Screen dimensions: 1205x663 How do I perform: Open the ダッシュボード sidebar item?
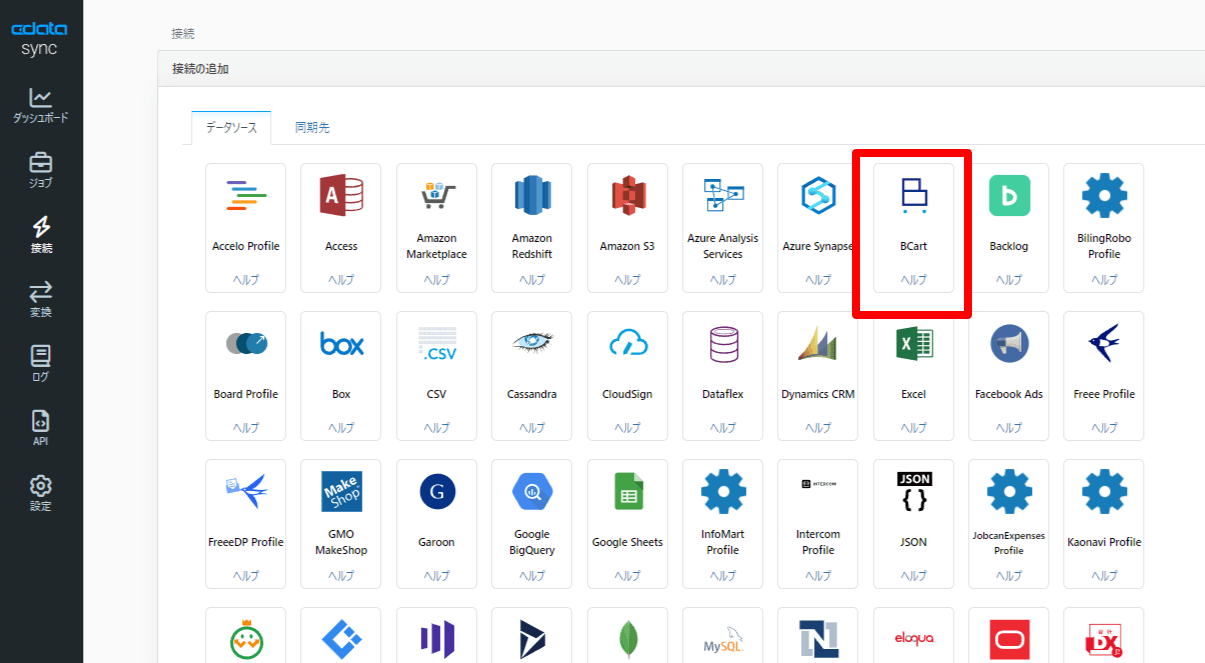coord(41,105)
